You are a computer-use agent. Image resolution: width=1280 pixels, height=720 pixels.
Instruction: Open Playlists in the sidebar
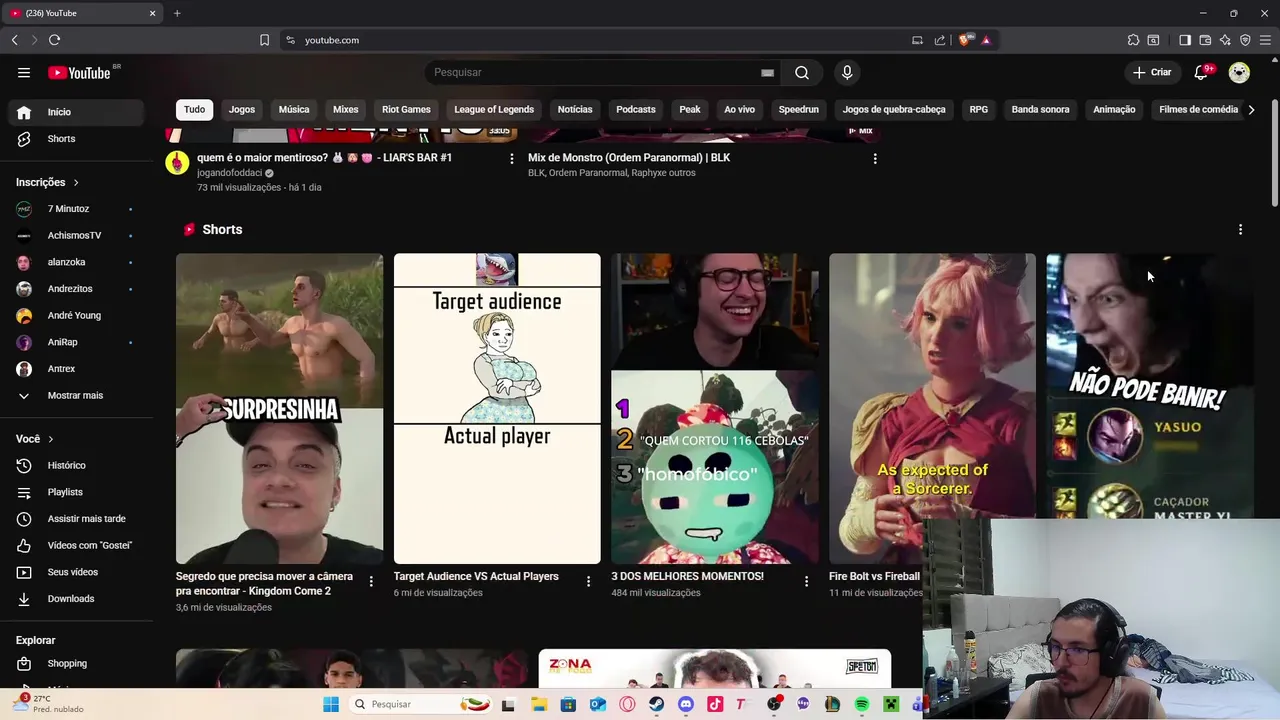pyautogui.click(x=78, y=492)
